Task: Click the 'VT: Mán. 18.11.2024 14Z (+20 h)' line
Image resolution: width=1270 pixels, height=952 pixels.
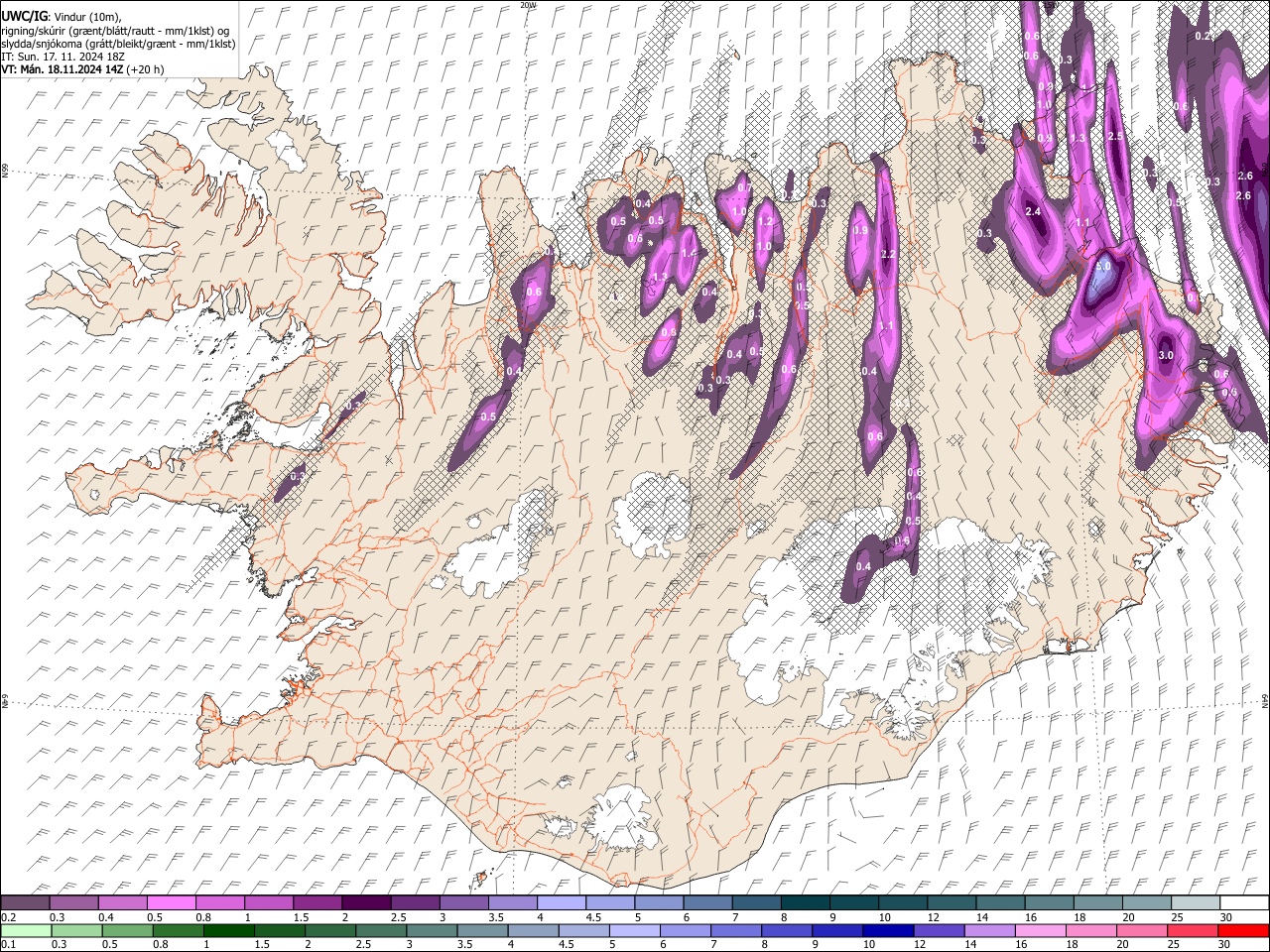Action: click(x=82, y=69)
